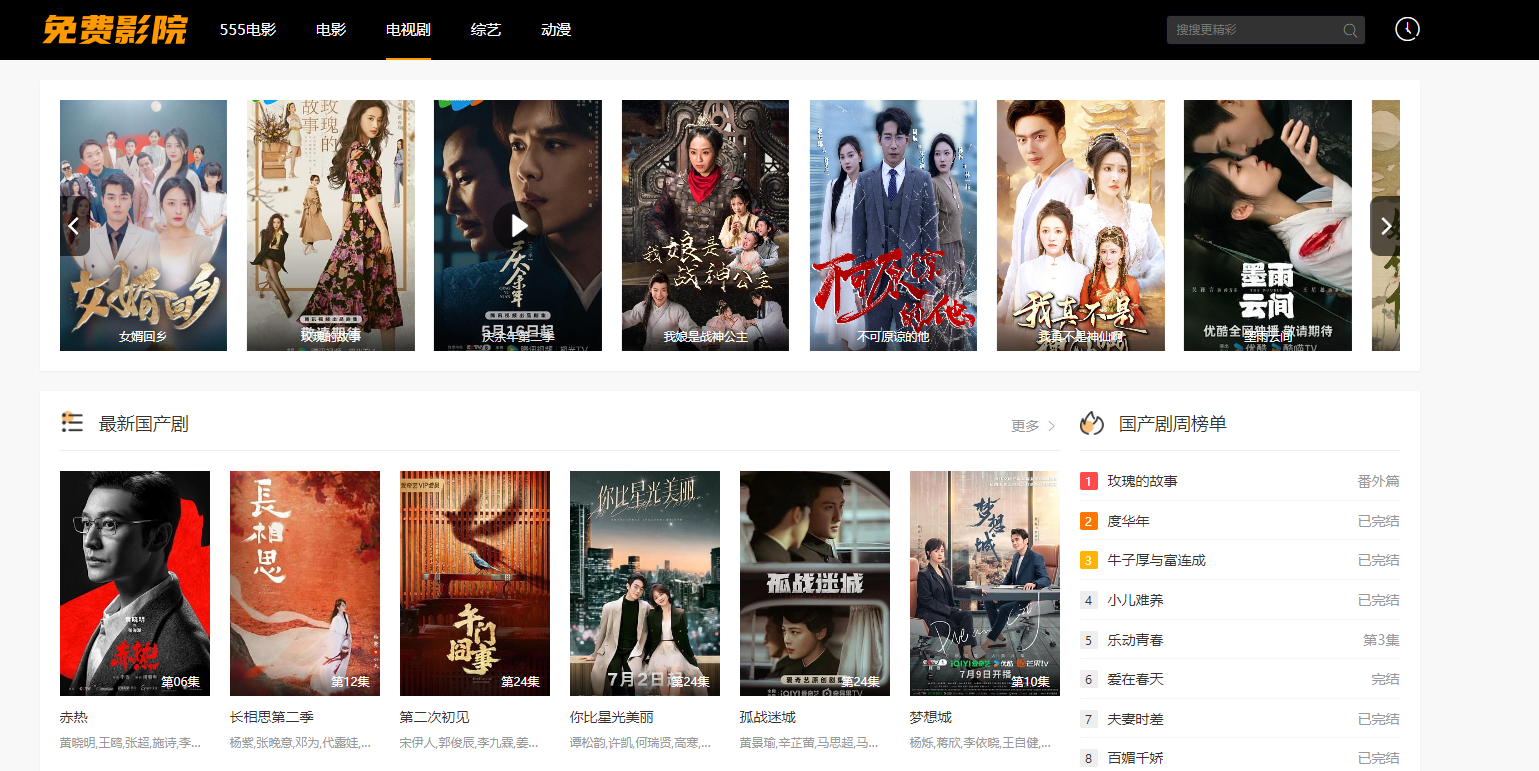Open the 女婿回乡 carousel poster
The height and width of the screenshot is (771, 1539).
tap(143, 225)
